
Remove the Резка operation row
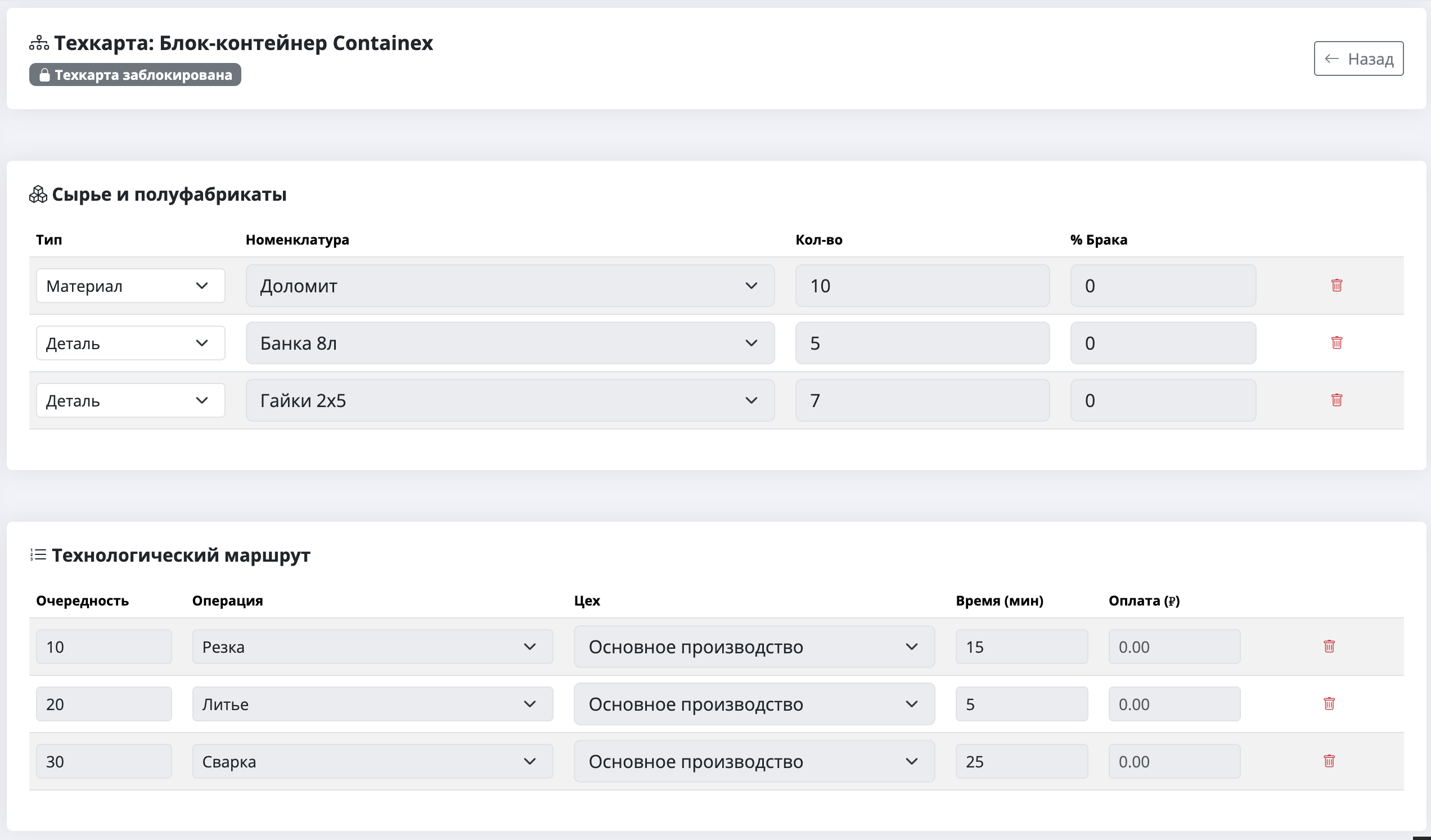(1329, 647)
